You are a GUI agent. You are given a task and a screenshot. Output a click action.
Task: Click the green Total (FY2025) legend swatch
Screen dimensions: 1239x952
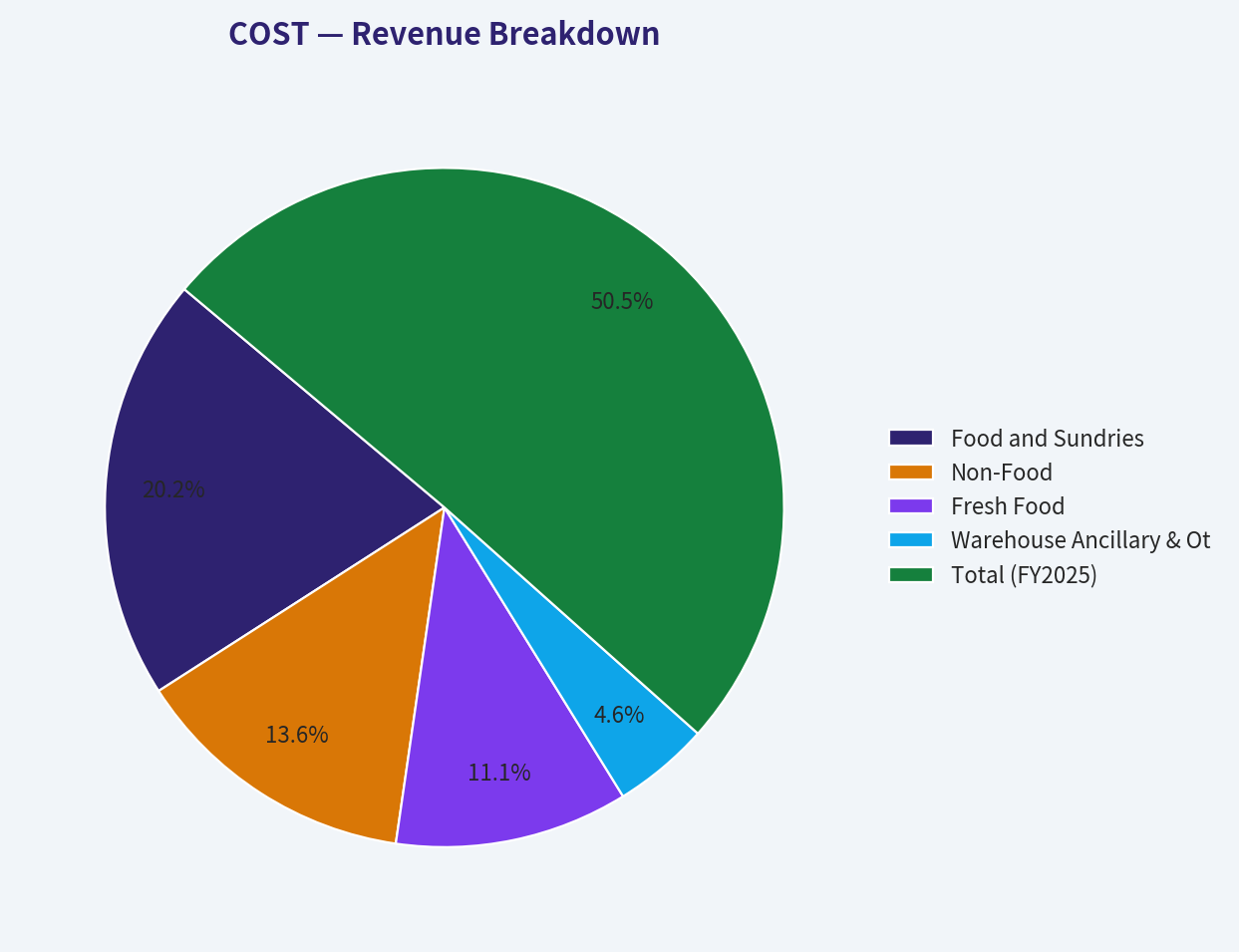tap(911, 574)
